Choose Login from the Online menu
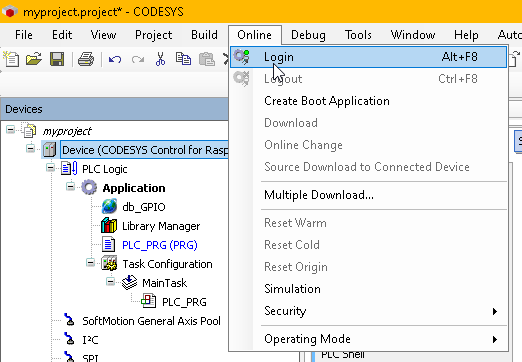 (368, 57)
